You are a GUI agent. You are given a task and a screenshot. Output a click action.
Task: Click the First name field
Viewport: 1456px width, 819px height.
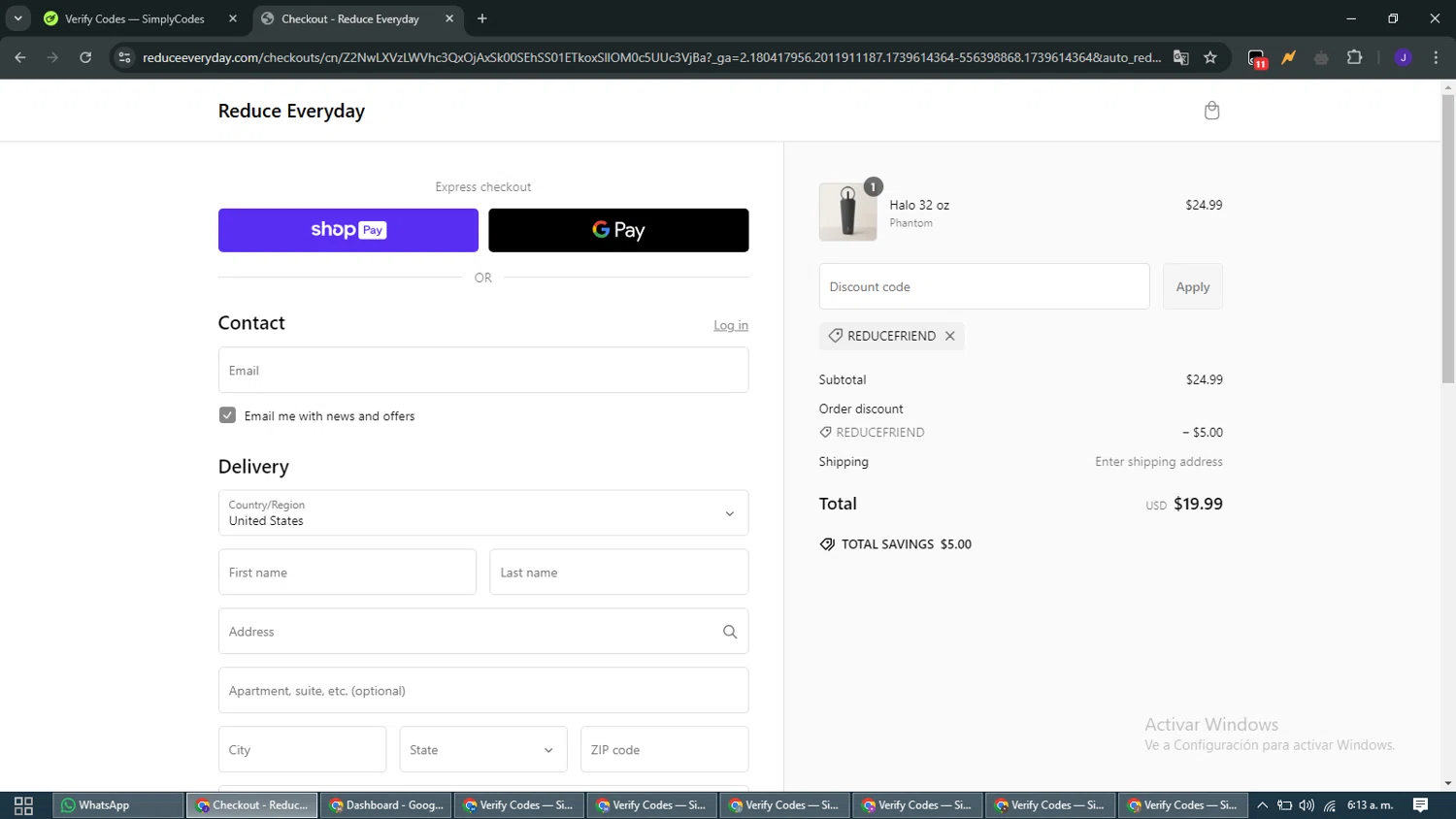(x=347, y=572)
